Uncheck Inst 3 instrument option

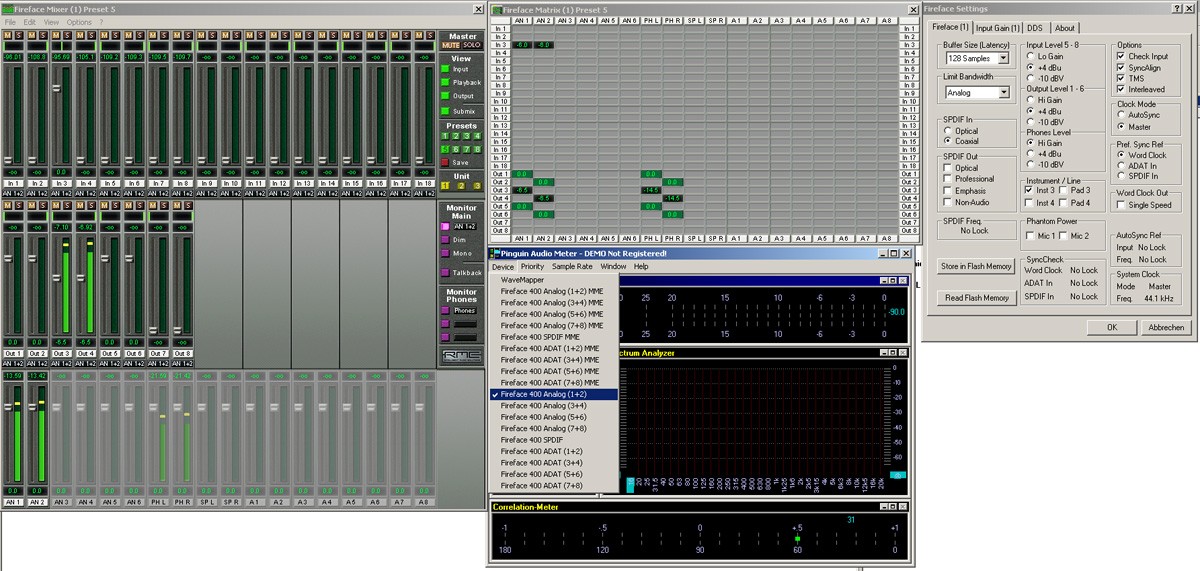pos(1031,190)
